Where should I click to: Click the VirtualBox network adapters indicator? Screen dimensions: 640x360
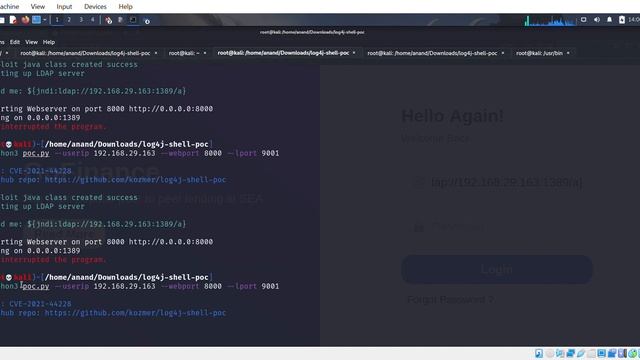[x=571, y=353]
